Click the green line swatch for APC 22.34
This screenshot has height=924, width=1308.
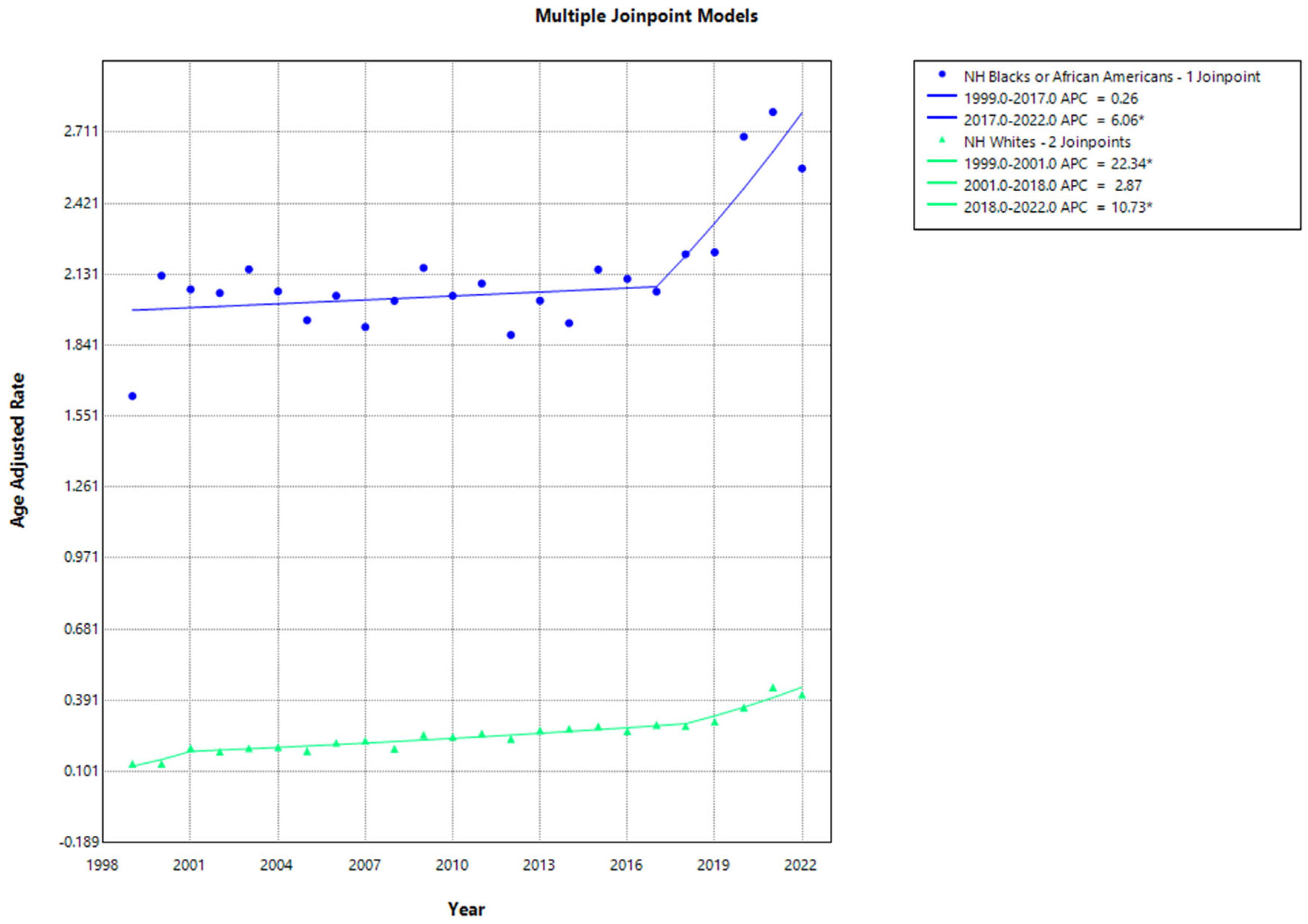tap(942, 161)
